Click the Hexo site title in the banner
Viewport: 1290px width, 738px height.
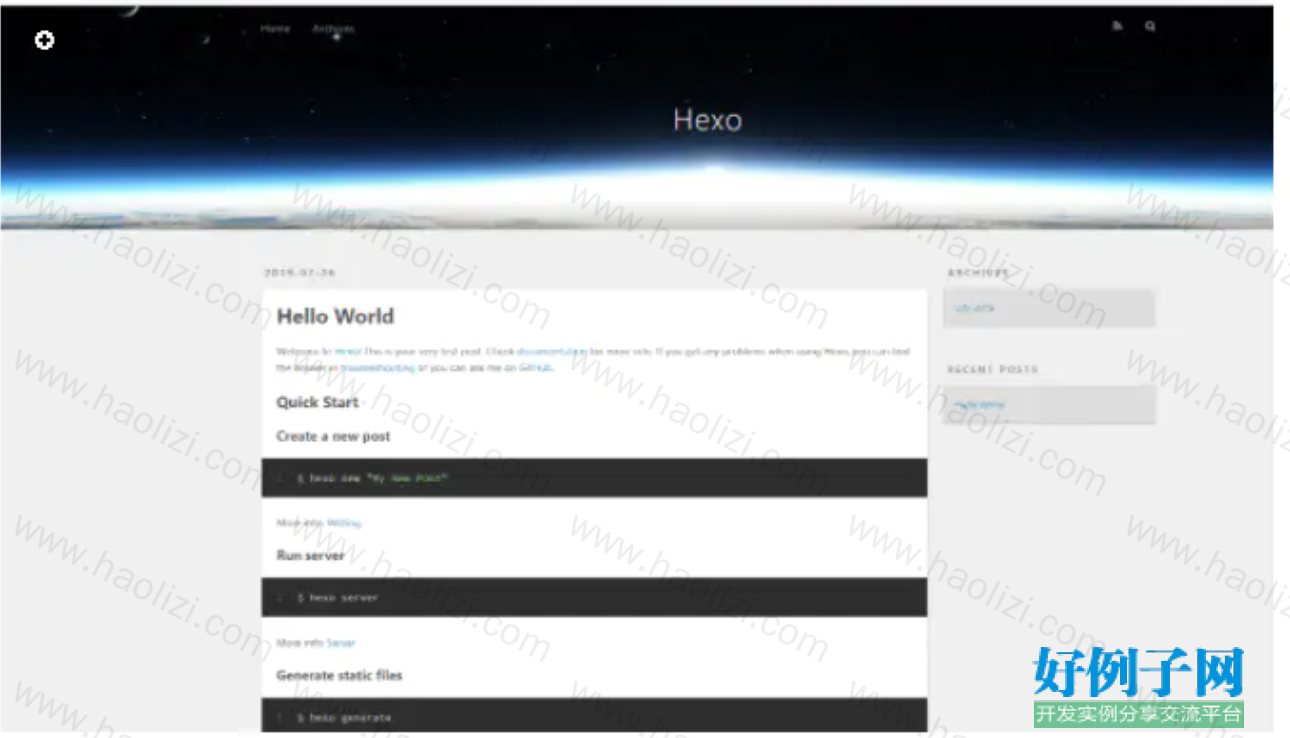707,120
